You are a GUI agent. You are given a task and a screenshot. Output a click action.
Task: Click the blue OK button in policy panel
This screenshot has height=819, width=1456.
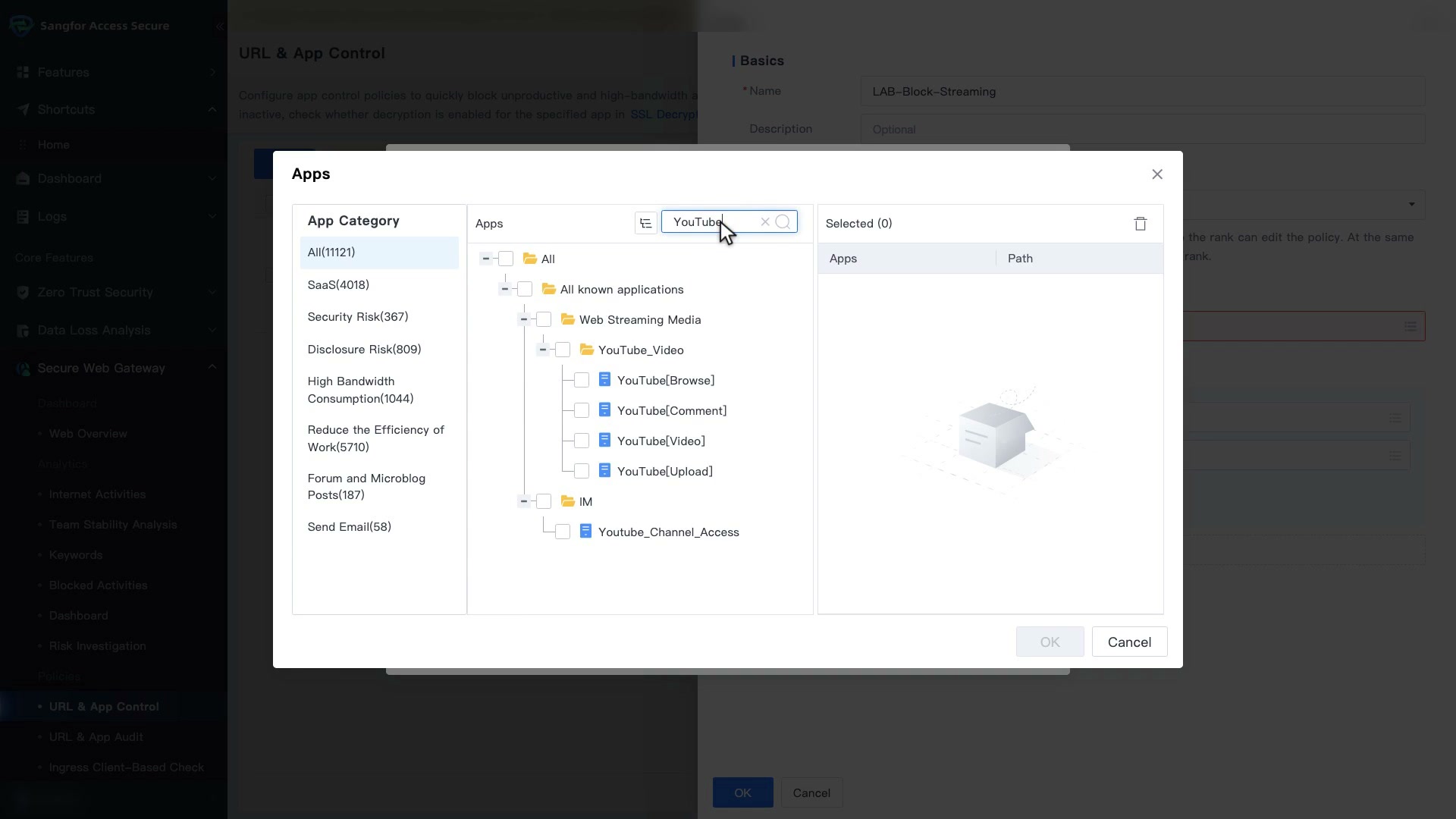(742, 792)
